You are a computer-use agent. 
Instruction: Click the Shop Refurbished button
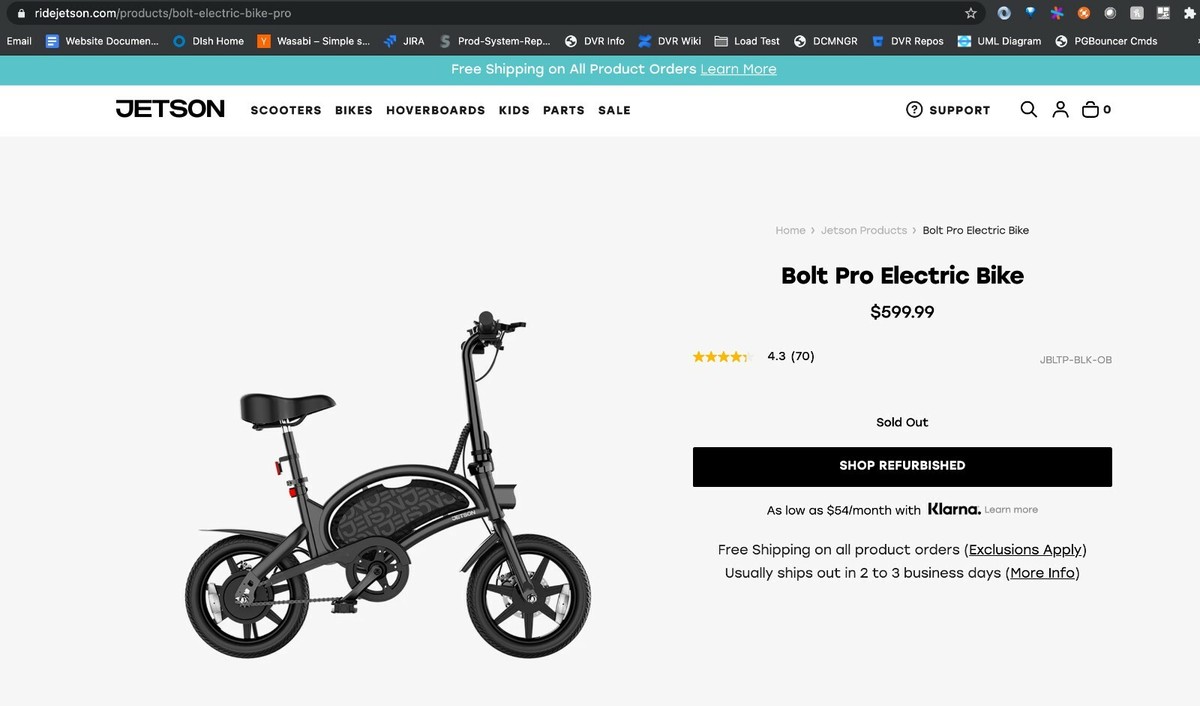pos(902,466)
